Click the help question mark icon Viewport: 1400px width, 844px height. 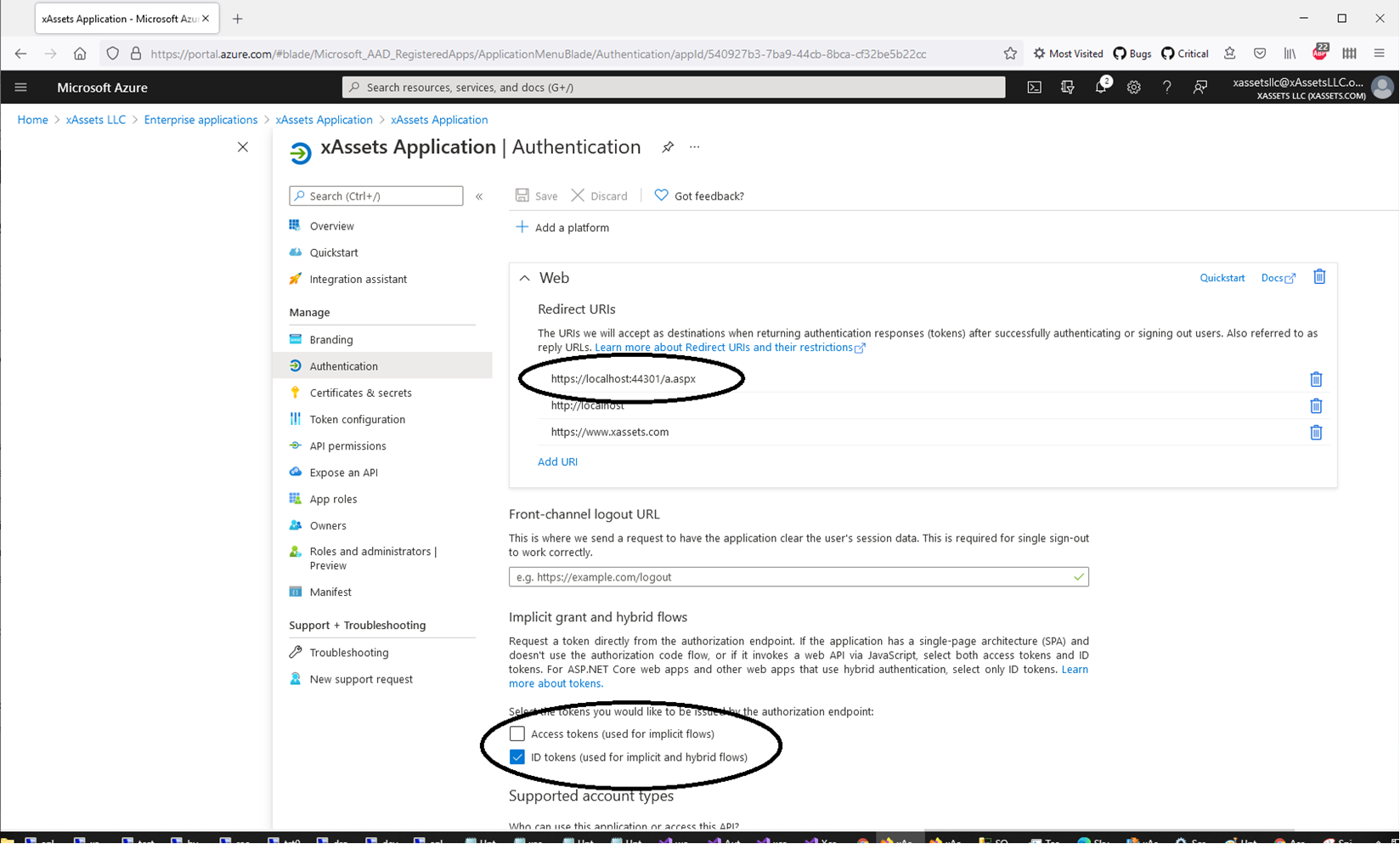pos(1166,88)
